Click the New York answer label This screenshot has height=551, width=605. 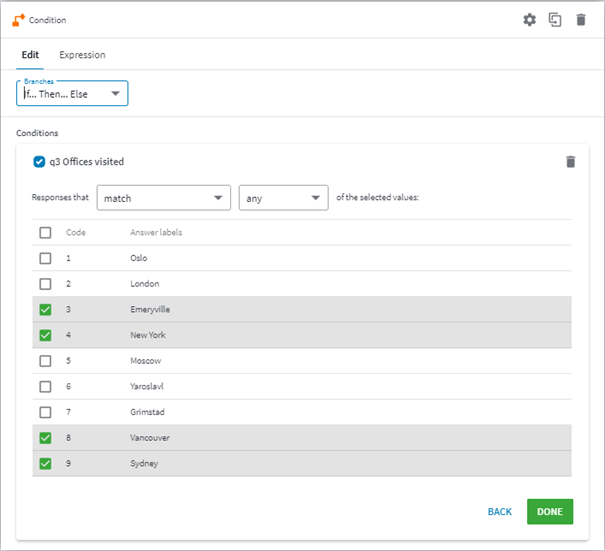[x=148, y=335]
